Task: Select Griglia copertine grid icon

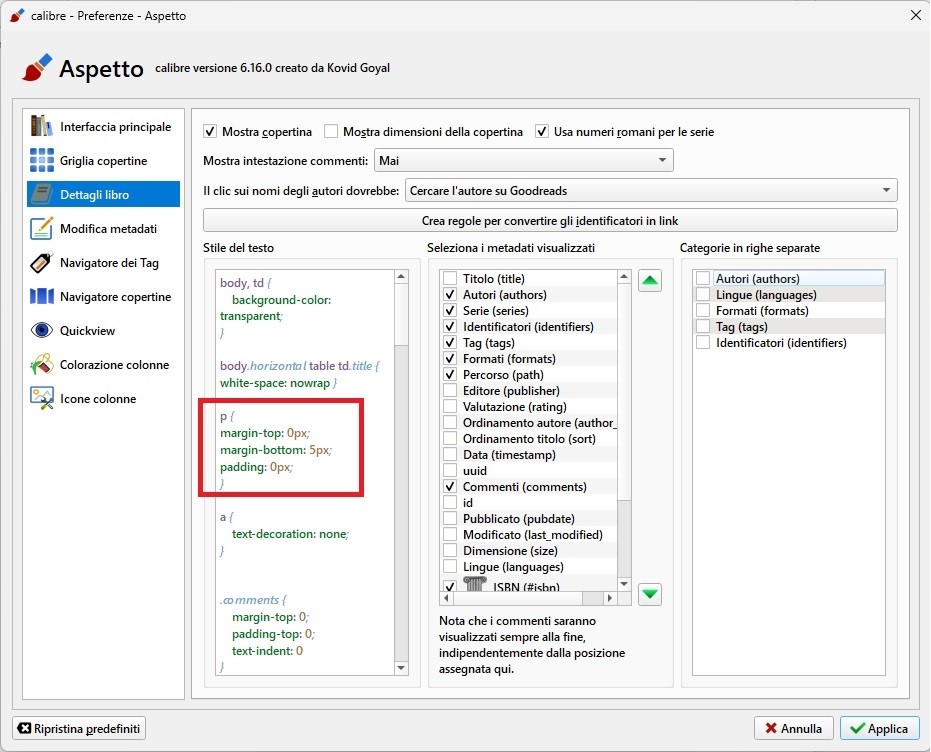Action: 41,161
